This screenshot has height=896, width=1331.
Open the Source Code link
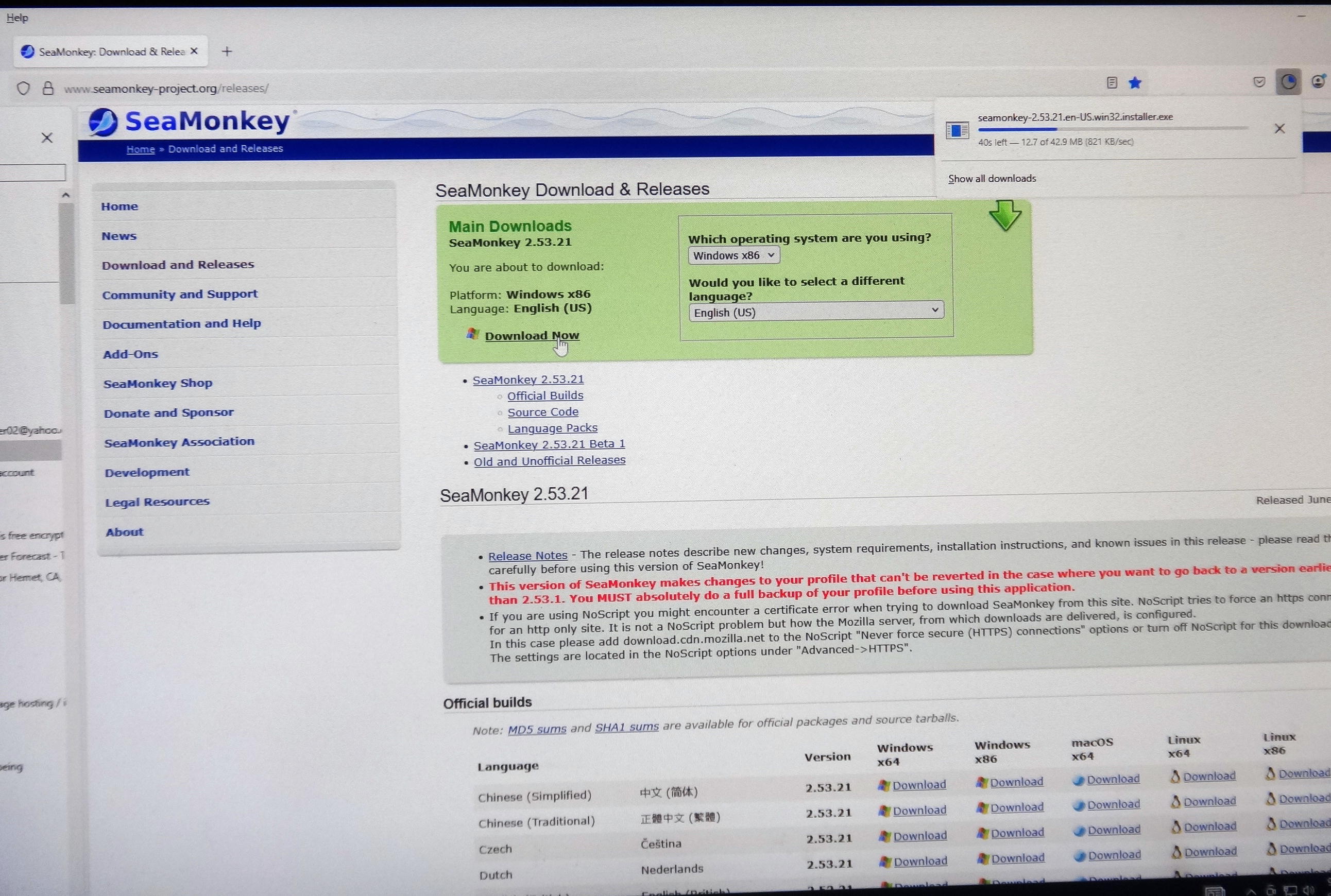(543, 412)
